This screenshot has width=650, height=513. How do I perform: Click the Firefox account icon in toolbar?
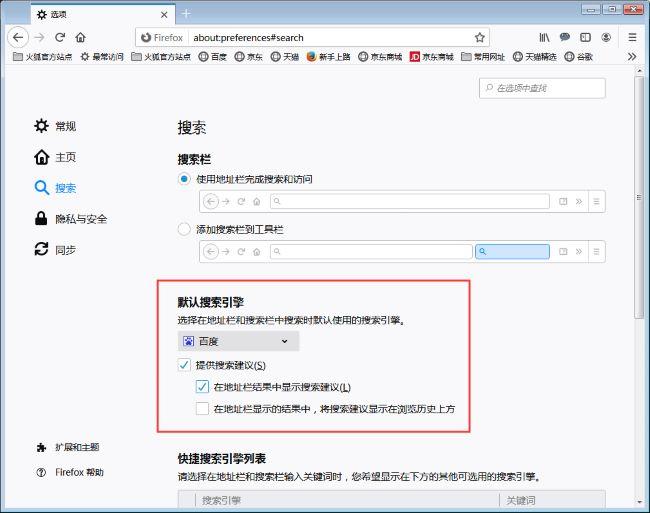pos(606,37)
